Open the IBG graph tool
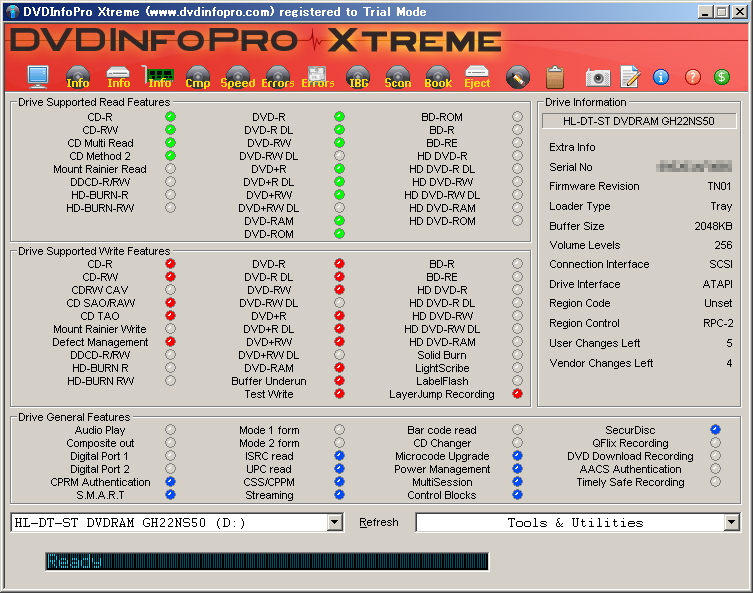 (358, 77)
